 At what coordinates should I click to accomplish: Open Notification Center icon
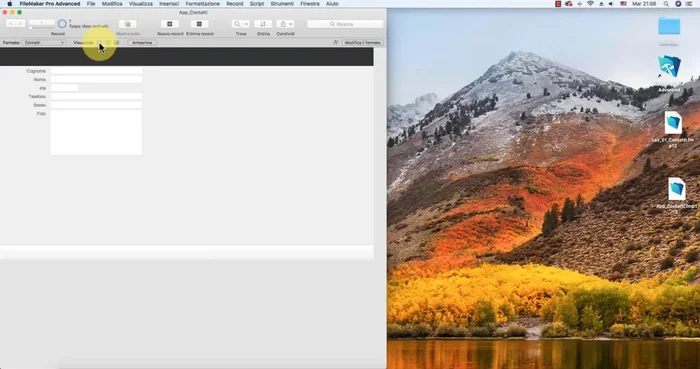coord(689,4)
